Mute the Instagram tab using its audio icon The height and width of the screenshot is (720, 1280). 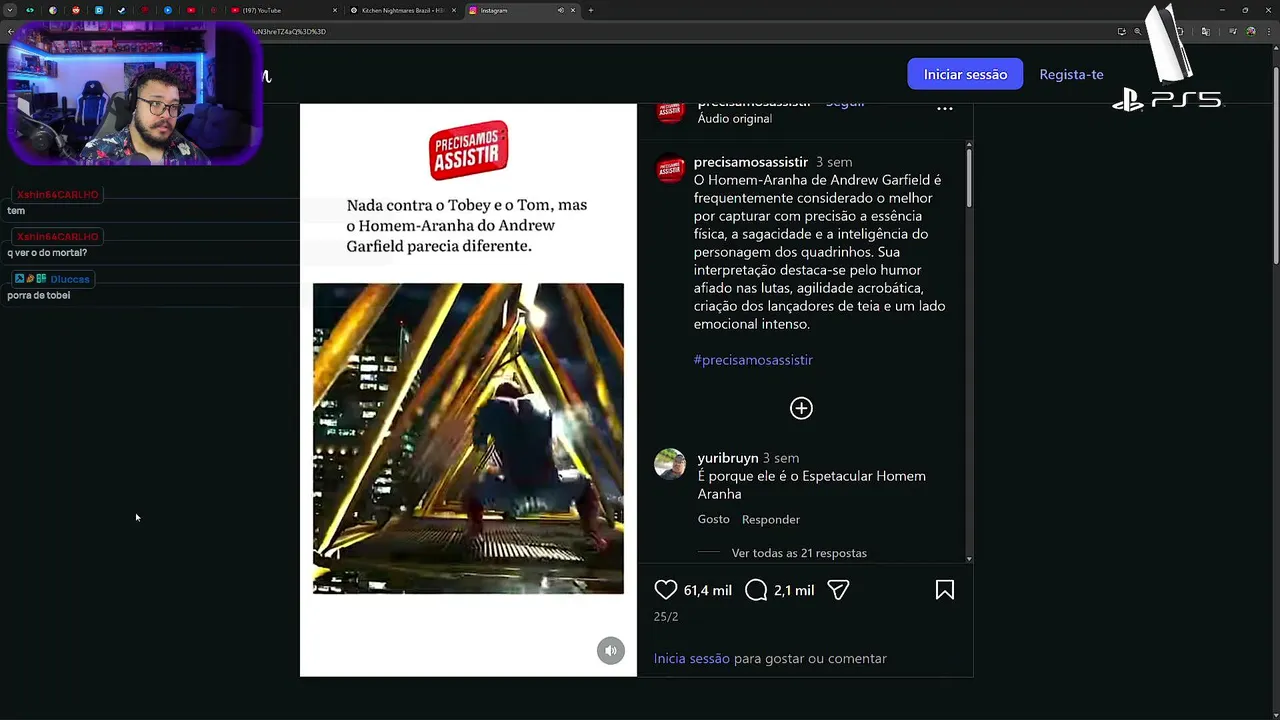(x=560, y=10)
